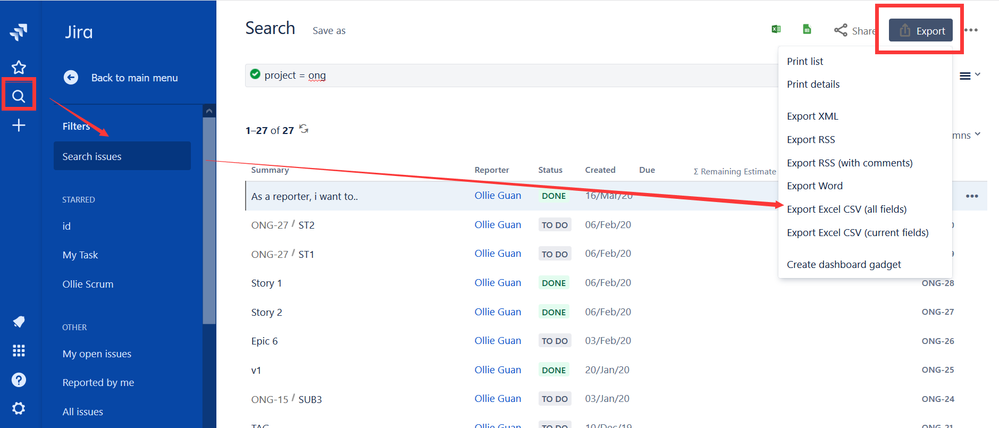Sort by the Remaining Estimate column header
The height and width of the screenshot is (428, 999).
(735, 171)
